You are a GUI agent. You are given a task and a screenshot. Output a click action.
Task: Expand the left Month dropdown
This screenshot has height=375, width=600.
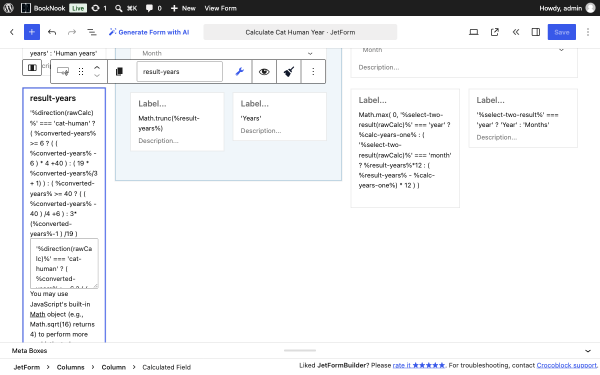(x=228, y=53)
